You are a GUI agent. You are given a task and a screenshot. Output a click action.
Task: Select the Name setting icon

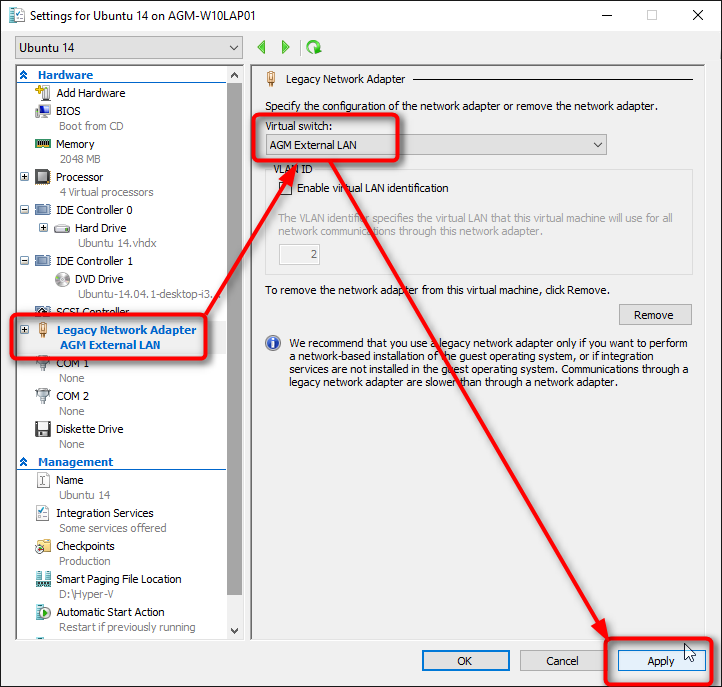click(x=43, y=480)
